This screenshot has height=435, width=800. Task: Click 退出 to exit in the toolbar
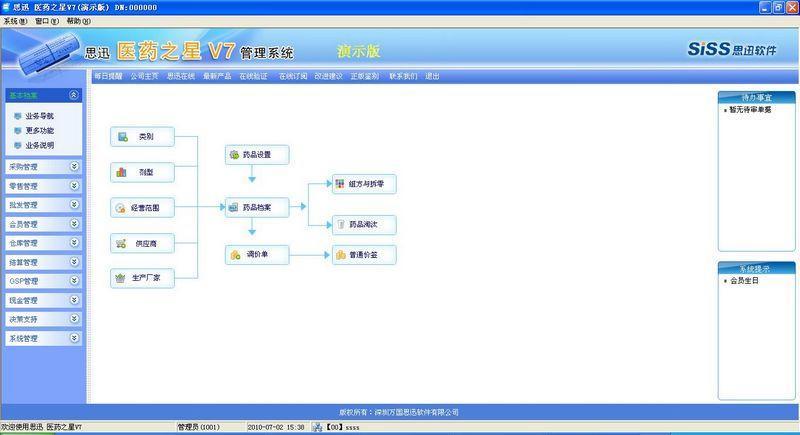point(432,76)
